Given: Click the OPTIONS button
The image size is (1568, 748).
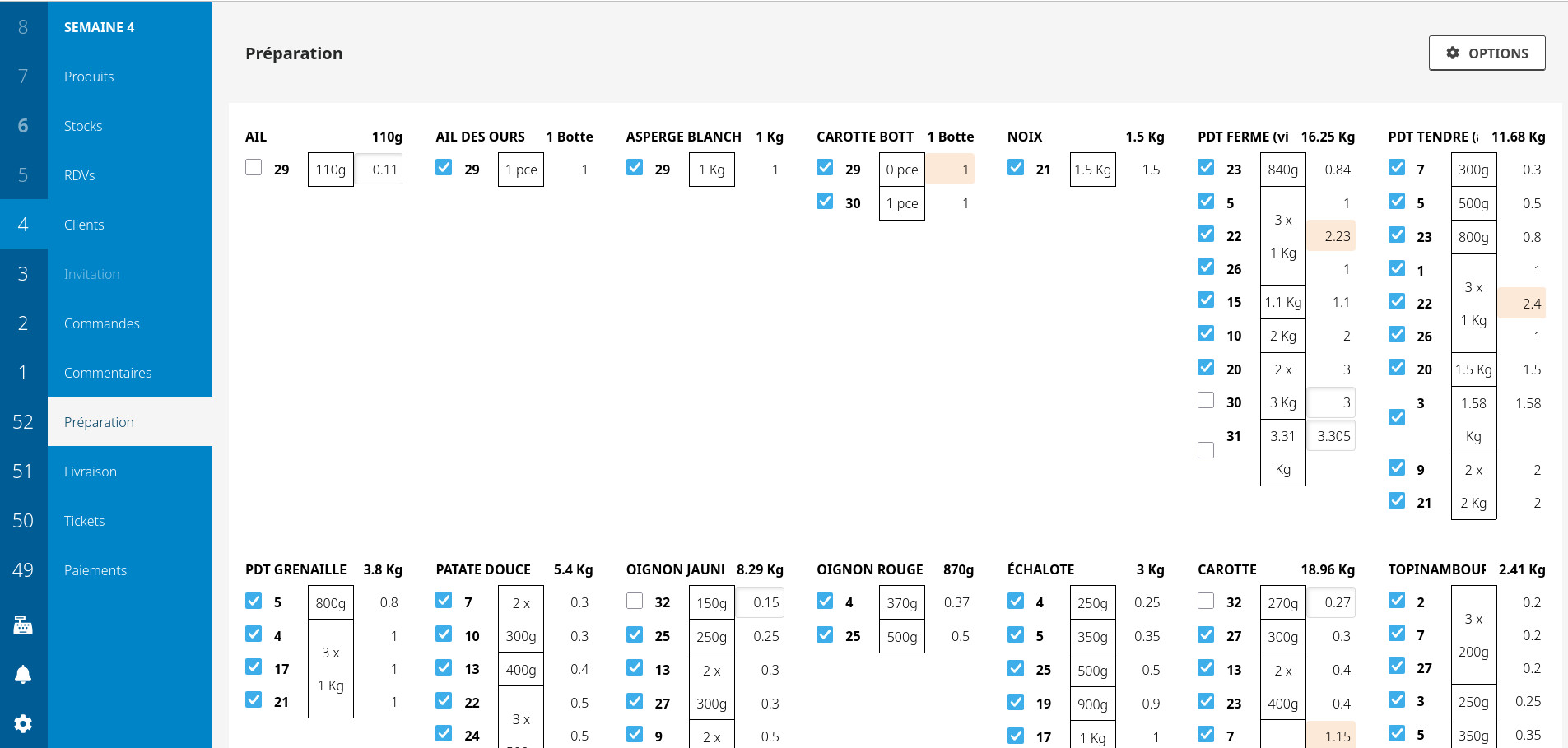Looking at the screenshot, I should pyautogui.click(x=1487, y=53).
